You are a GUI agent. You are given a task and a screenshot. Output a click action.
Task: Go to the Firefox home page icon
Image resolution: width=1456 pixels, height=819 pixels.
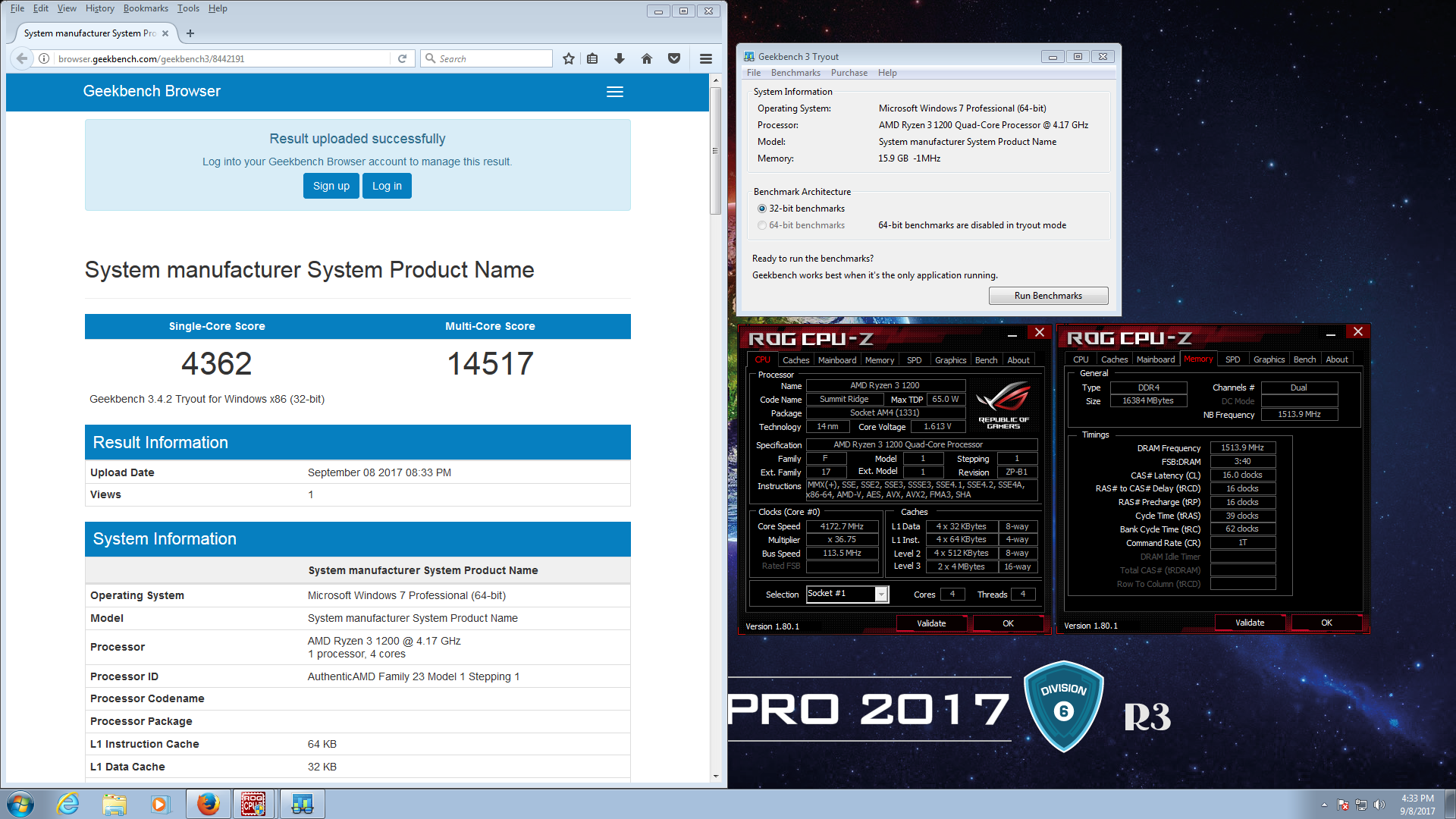click(647, 58)
